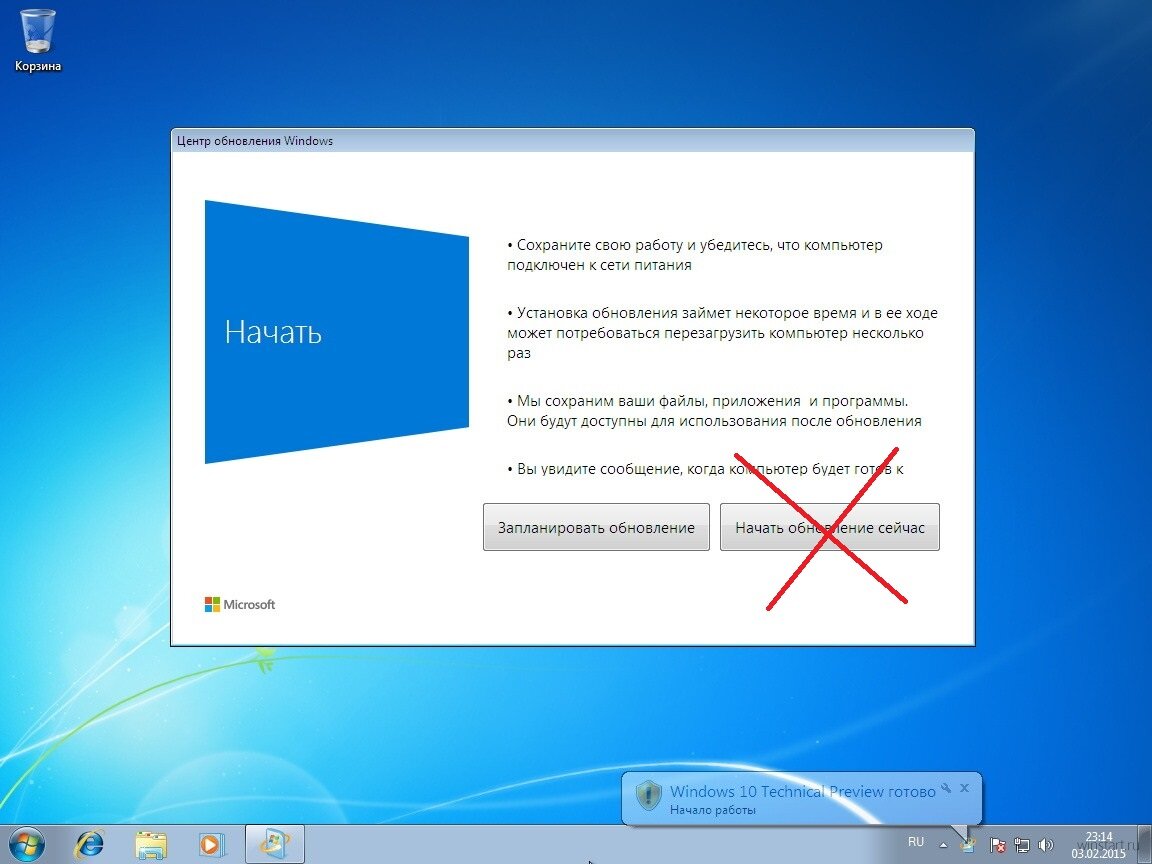Select the Windows Update taskbar button
The height and width of the screenshot is (864, 1152).
tap(274, 844)
